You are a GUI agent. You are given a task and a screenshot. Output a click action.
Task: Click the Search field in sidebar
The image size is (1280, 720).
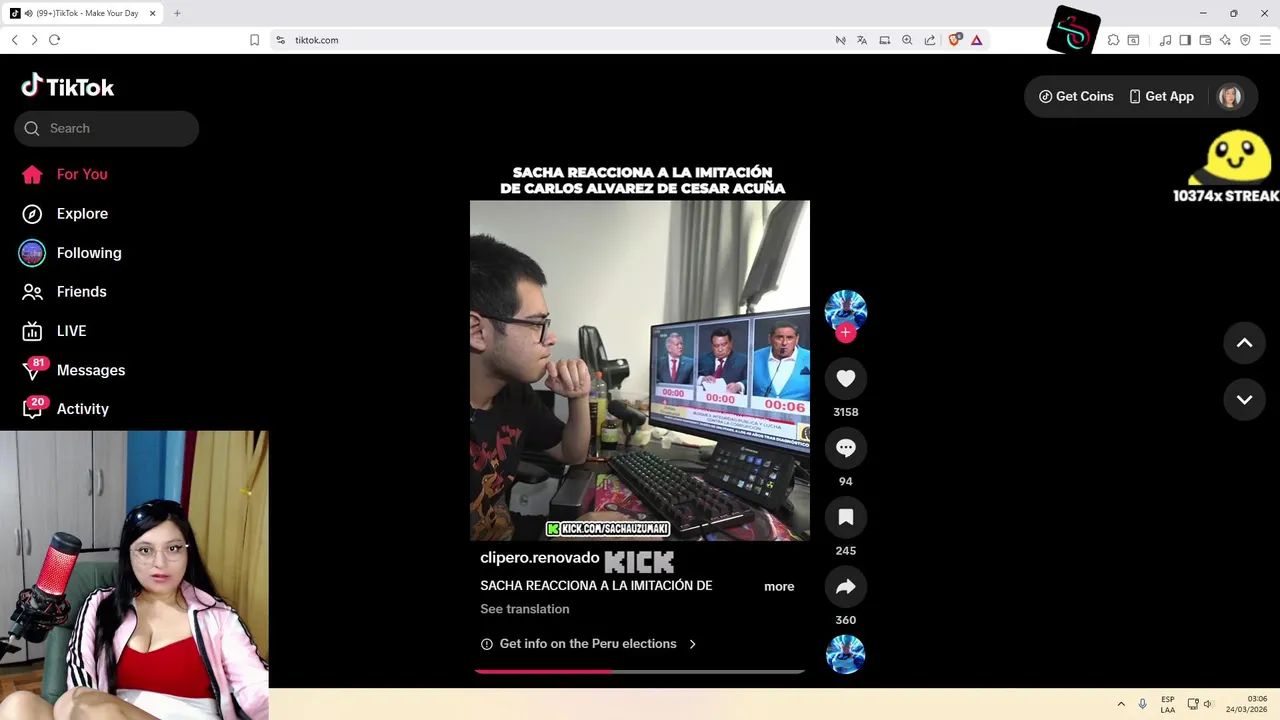pyautogui.click(x=106, y=128)
